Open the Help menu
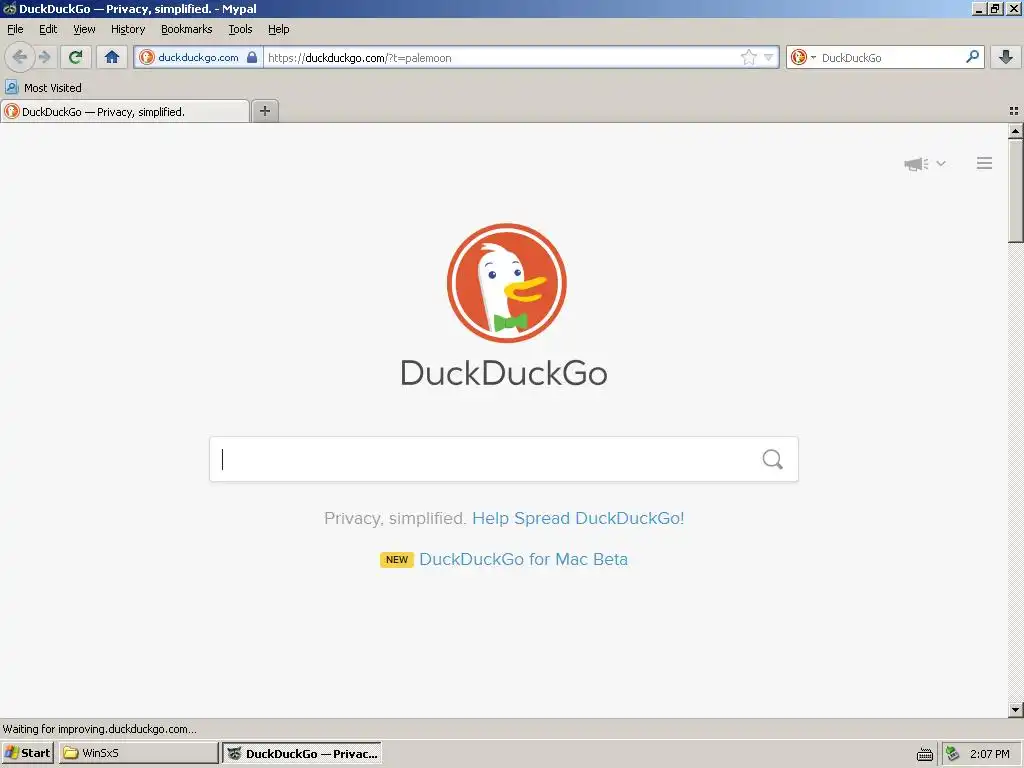The height and width of the screenshot is (768, 1024). 278,29
